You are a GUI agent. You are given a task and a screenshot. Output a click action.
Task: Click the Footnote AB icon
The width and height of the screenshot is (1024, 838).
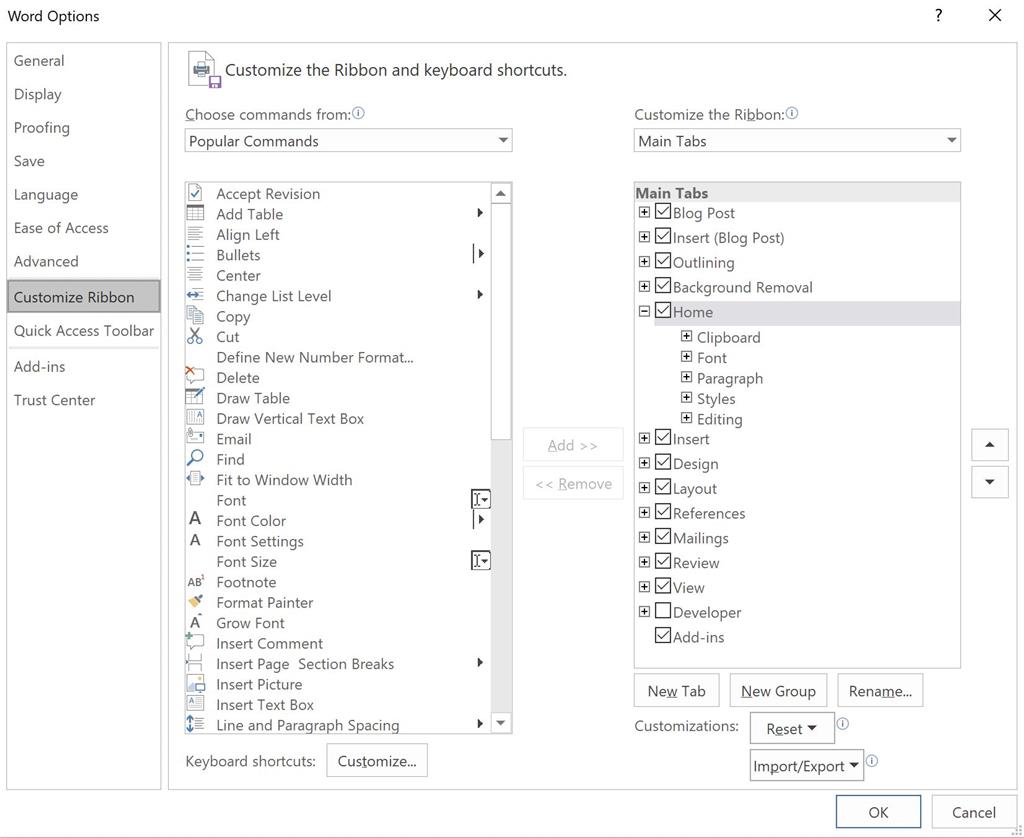point(195,581)
